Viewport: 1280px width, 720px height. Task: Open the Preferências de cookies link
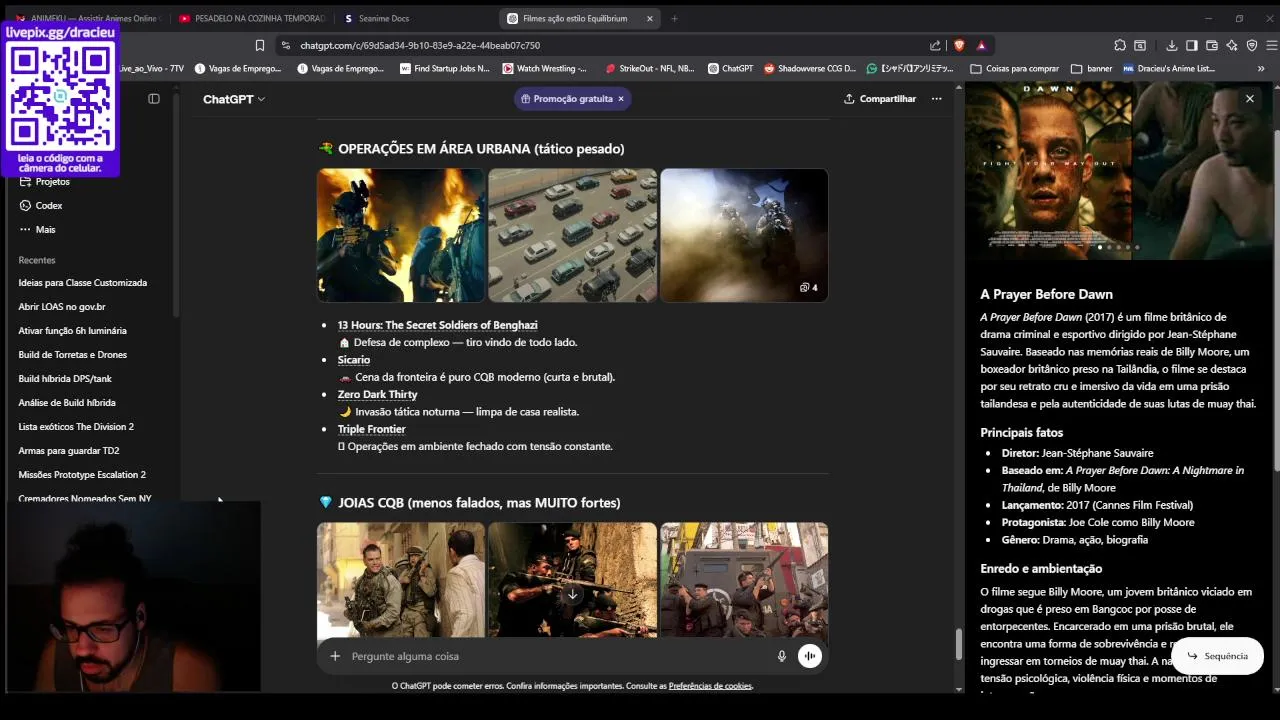(x=710, y=686)
